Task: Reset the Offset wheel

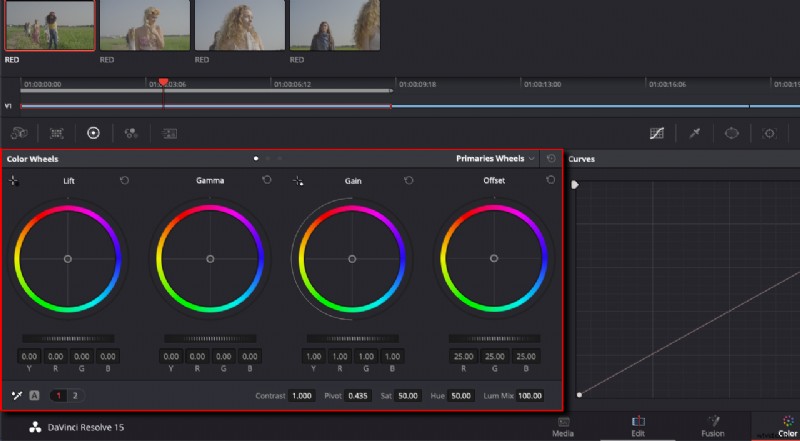Action: (x=550, y=180)
